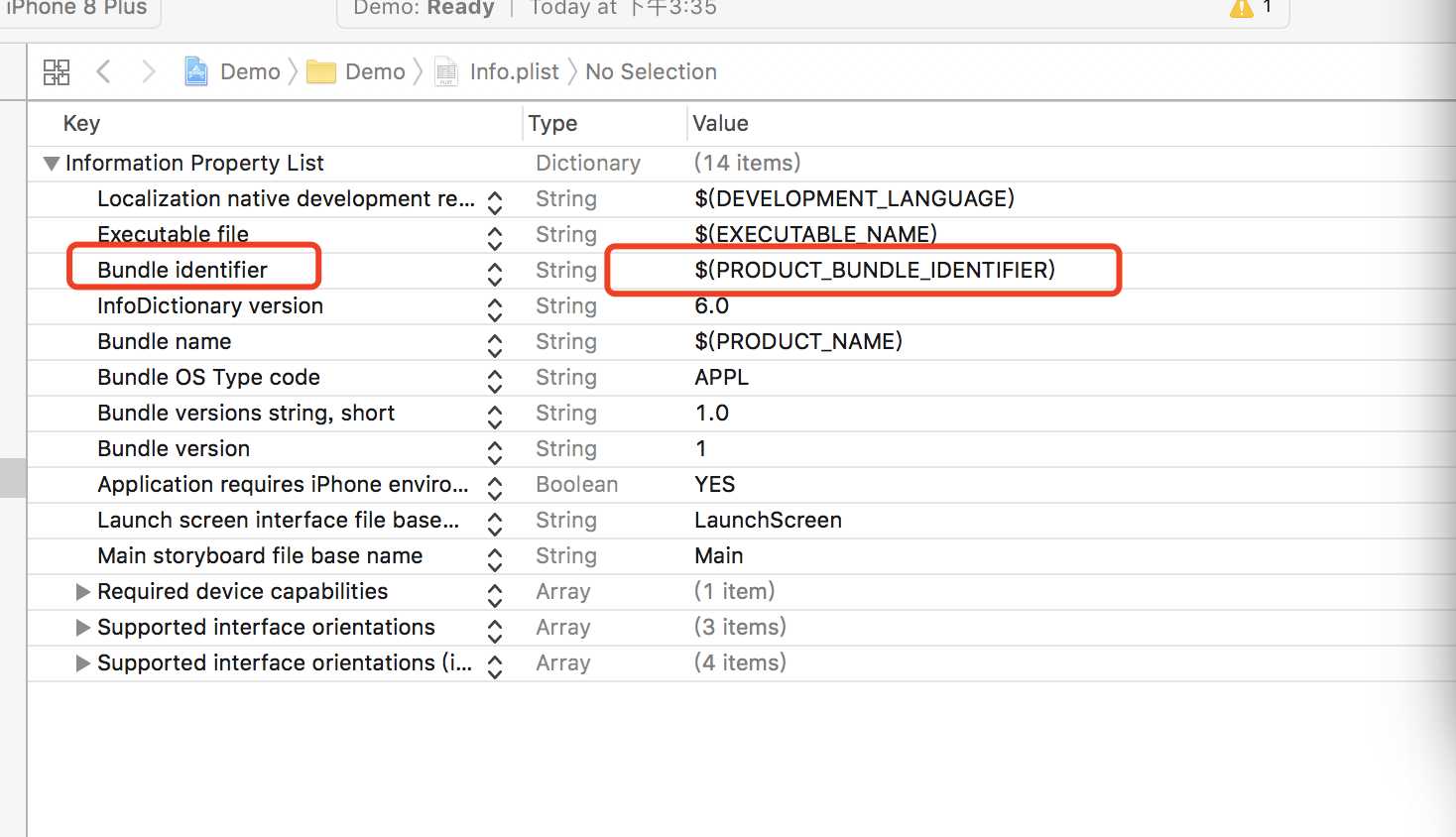Expand Required device capabilities array
Image resolution: width=1456 pixels, height=837 pixels.
pos(83,592)
